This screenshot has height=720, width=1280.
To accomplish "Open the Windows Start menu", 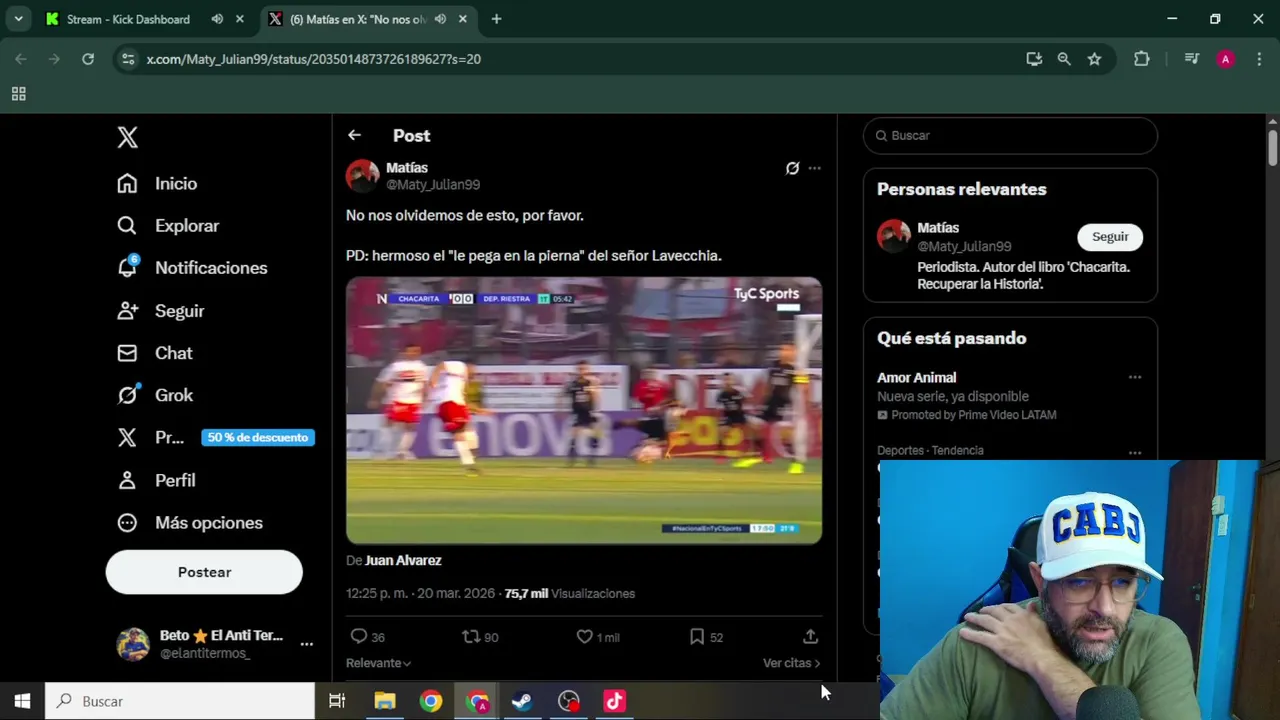I will tap(22, 701).
